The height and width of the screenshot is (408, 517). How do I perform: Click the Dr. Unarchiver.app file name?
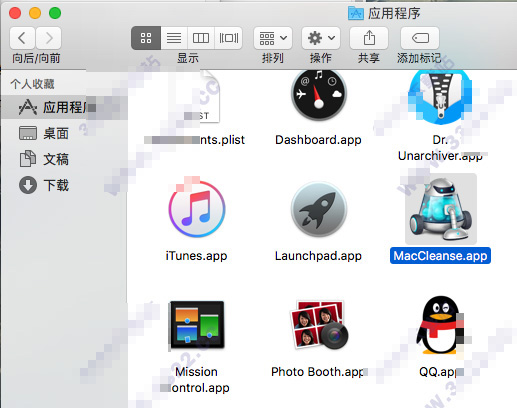pos(440,148)
